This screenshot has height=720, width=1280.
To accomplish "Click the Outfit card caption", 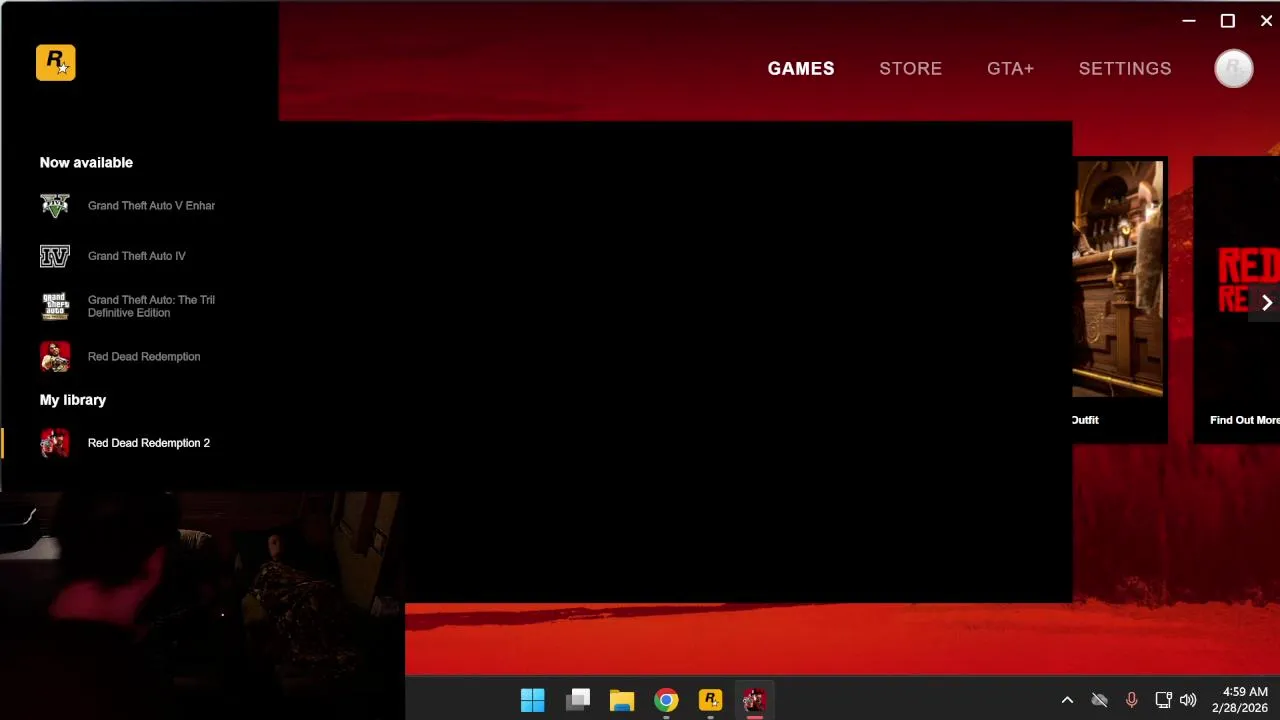I will pos(1085,420).
